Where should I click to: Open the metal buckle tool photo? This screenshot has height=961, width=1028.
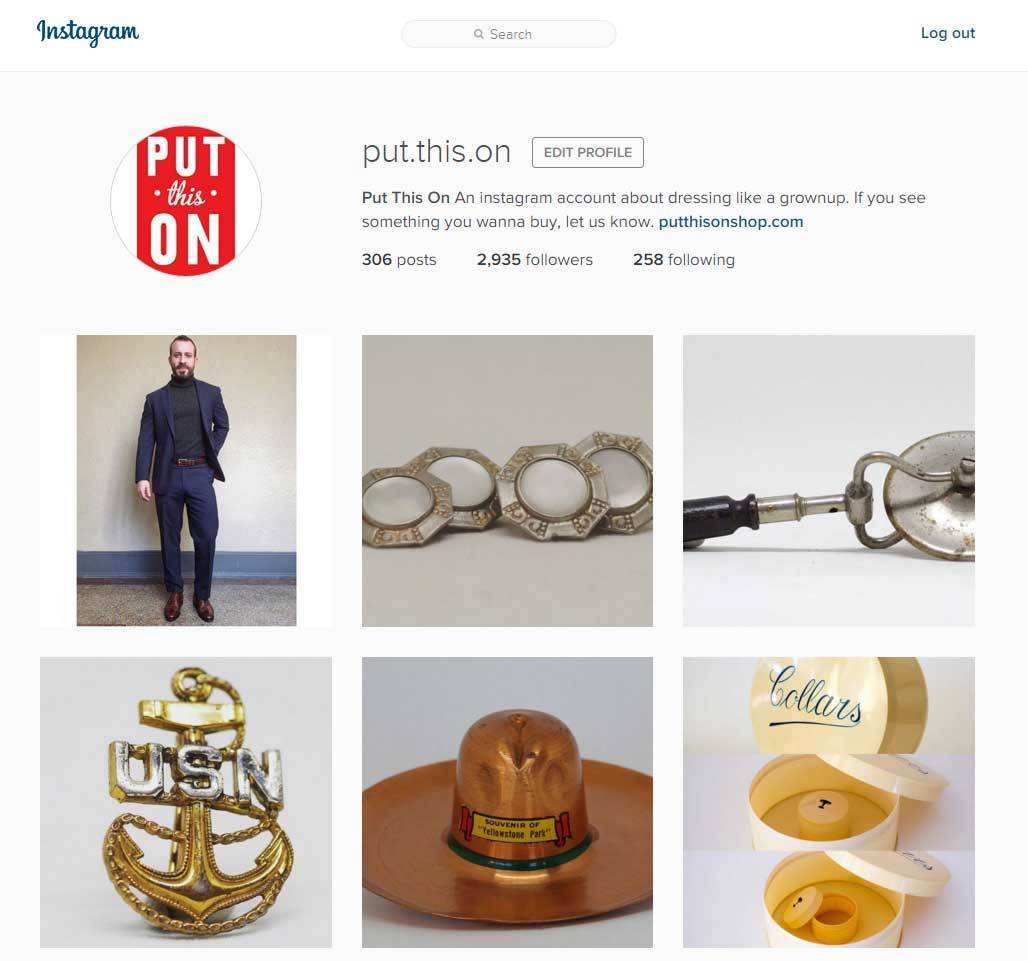[x=829, y=480]
